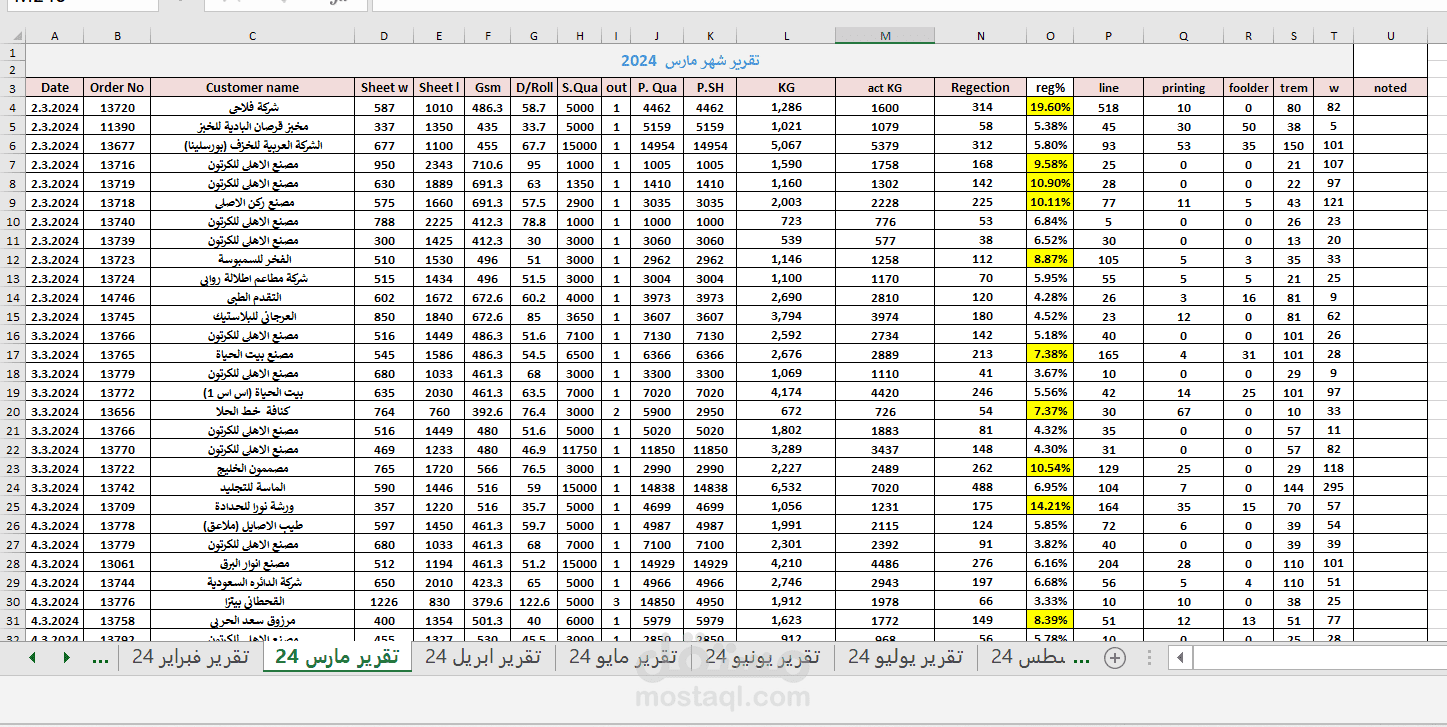The image size is (1447, 727).
Task: Select the Sheet w header cell
Action: point(385,88)
